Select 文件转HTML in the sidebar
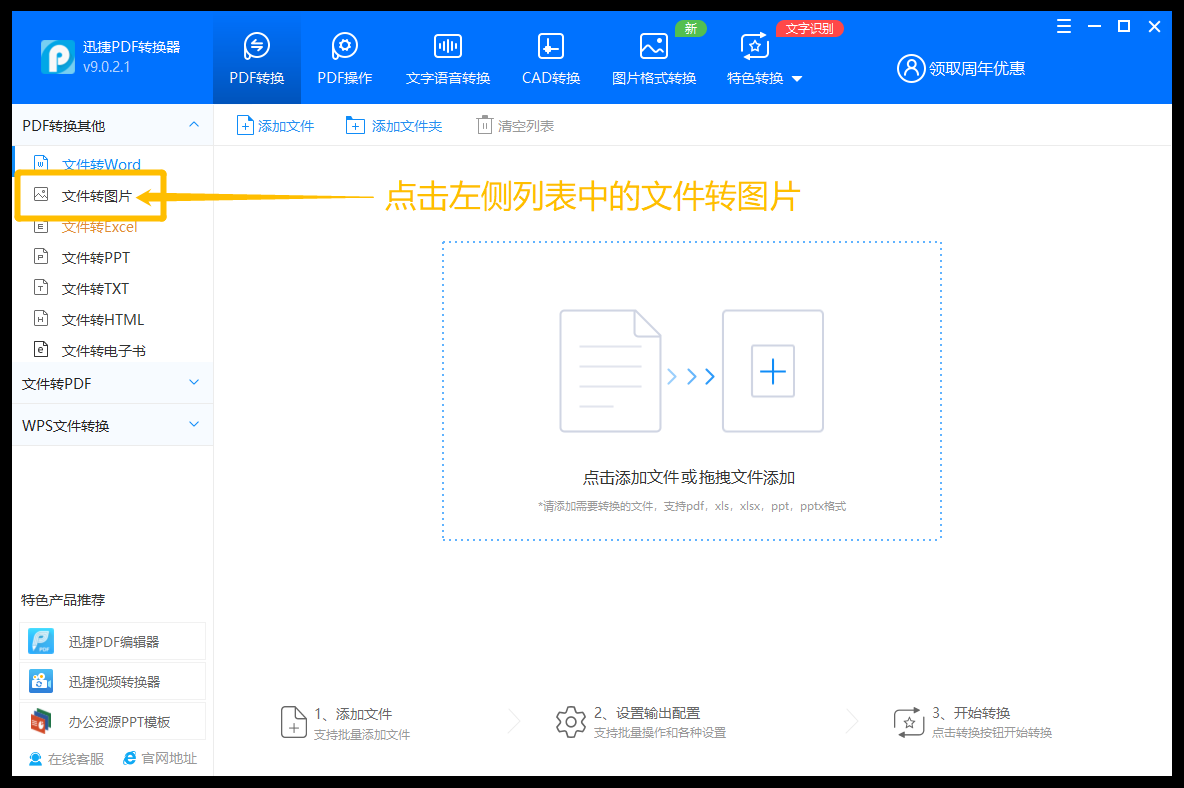Screen dimensions: 1184x788 (x=103, y=319)
